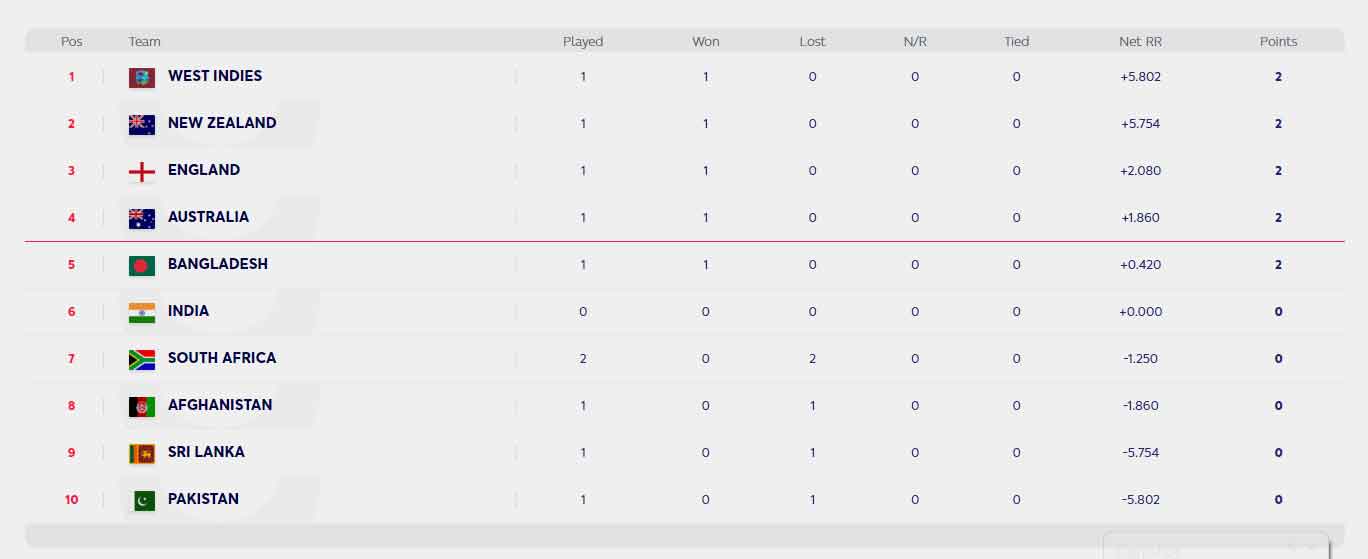Click the Afghanistan flag icon

[x=142, y=406]
